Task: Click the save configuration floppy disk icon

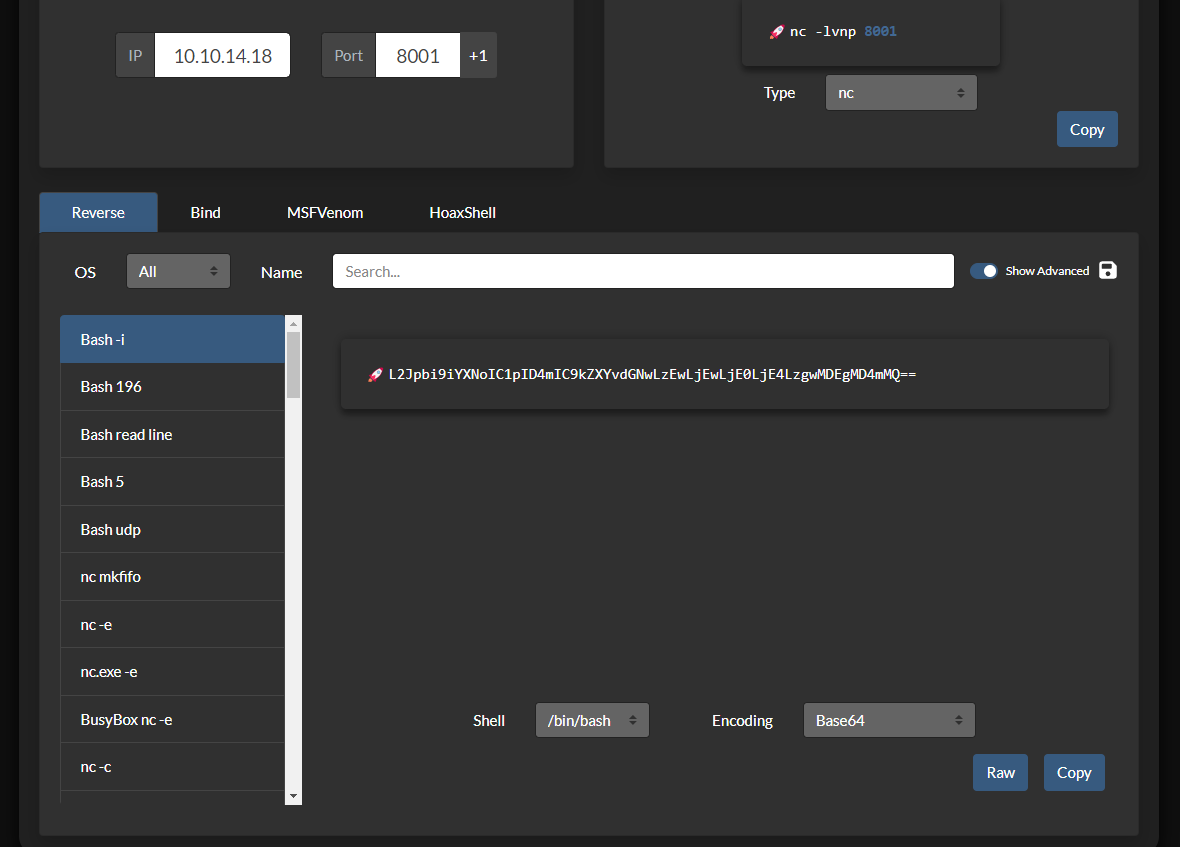Action: point(1108,270)
